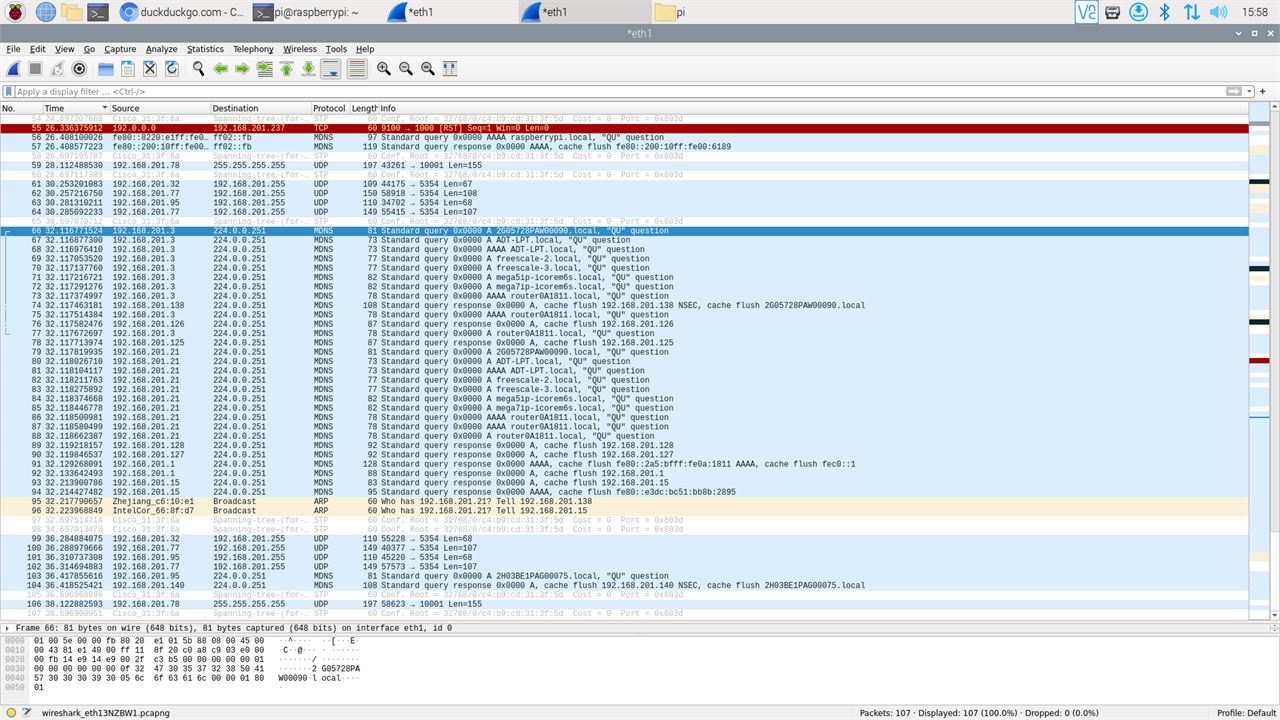Save this capture file from toolbar
This screenshot has height=720, width=1280.
(x=128, y=69)
